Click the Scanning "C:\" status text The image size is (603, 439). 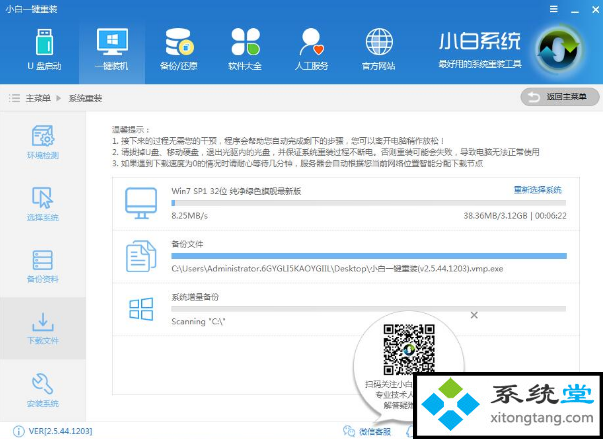point(198,321)
